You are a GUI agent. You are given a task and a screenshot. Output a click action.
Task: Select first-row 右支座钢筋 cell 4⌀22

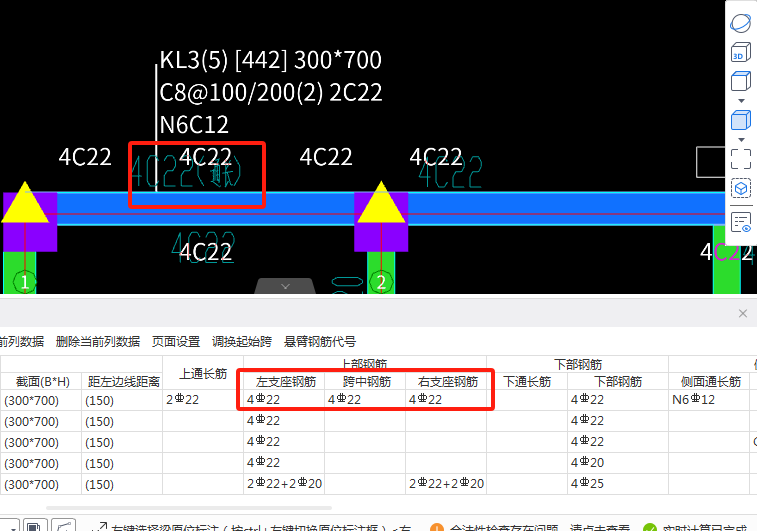tap(446, 400)
